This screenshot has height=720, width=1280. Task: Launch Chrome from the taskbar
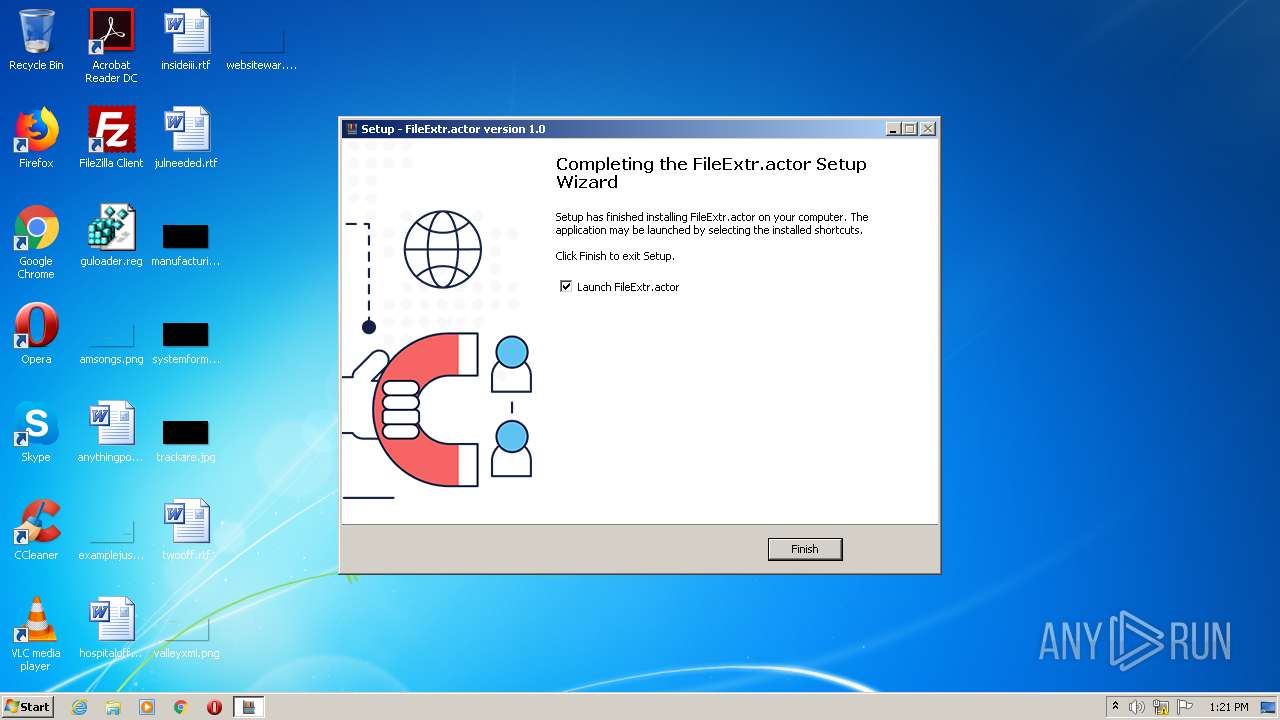[181, 707]
